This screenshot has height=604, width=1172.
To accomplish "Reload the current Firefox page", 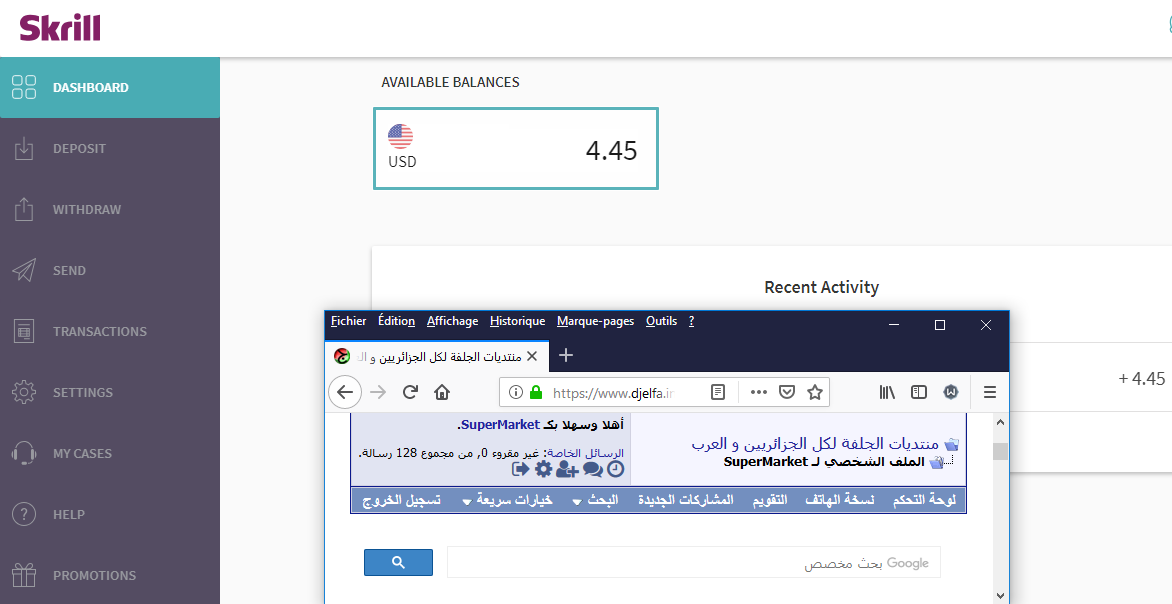I will (x=410, y=392).
